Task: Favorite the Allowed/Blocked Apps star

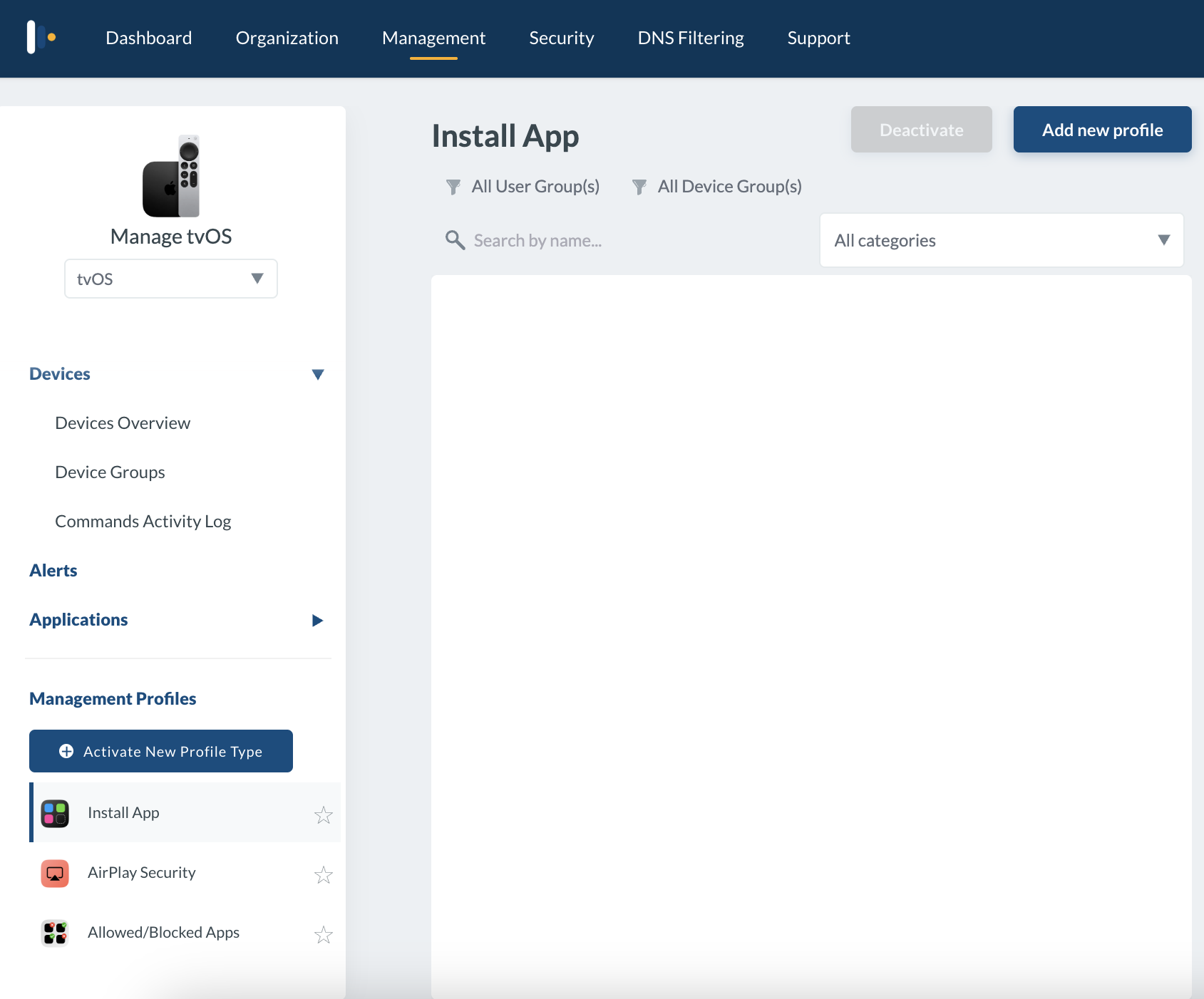Action: pos(324,934)
